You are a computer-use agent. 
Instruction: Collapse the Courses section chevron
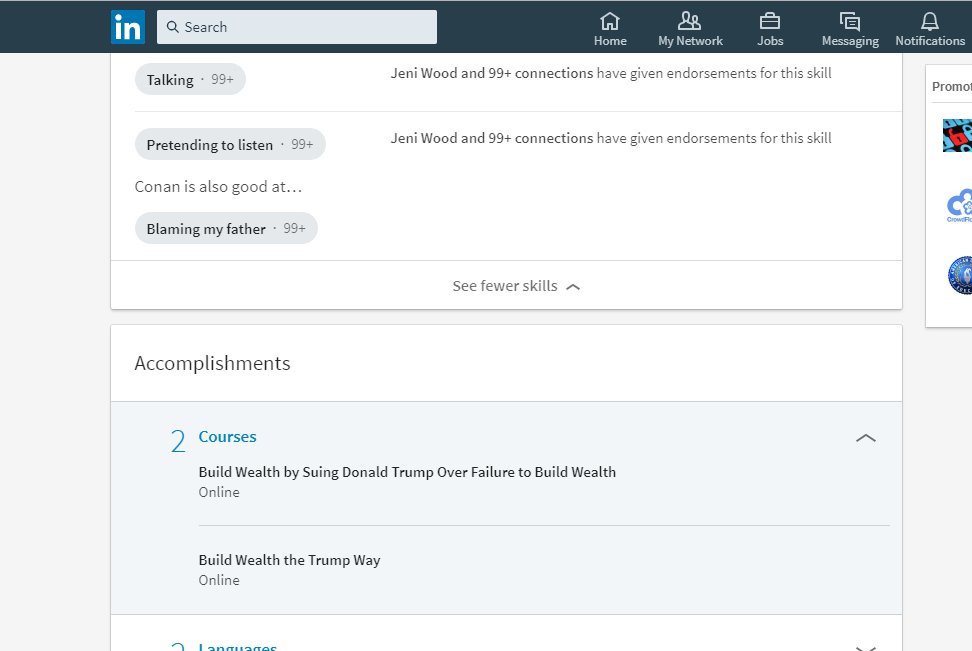tap(865, 438)
